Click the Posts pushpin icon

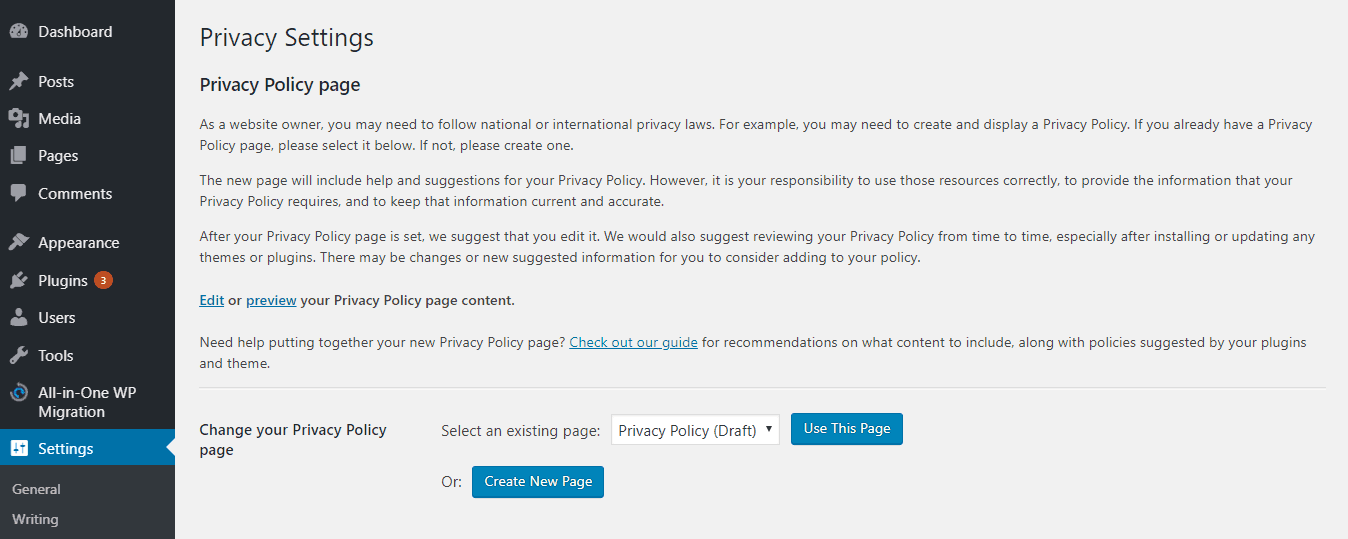(19, 81)
